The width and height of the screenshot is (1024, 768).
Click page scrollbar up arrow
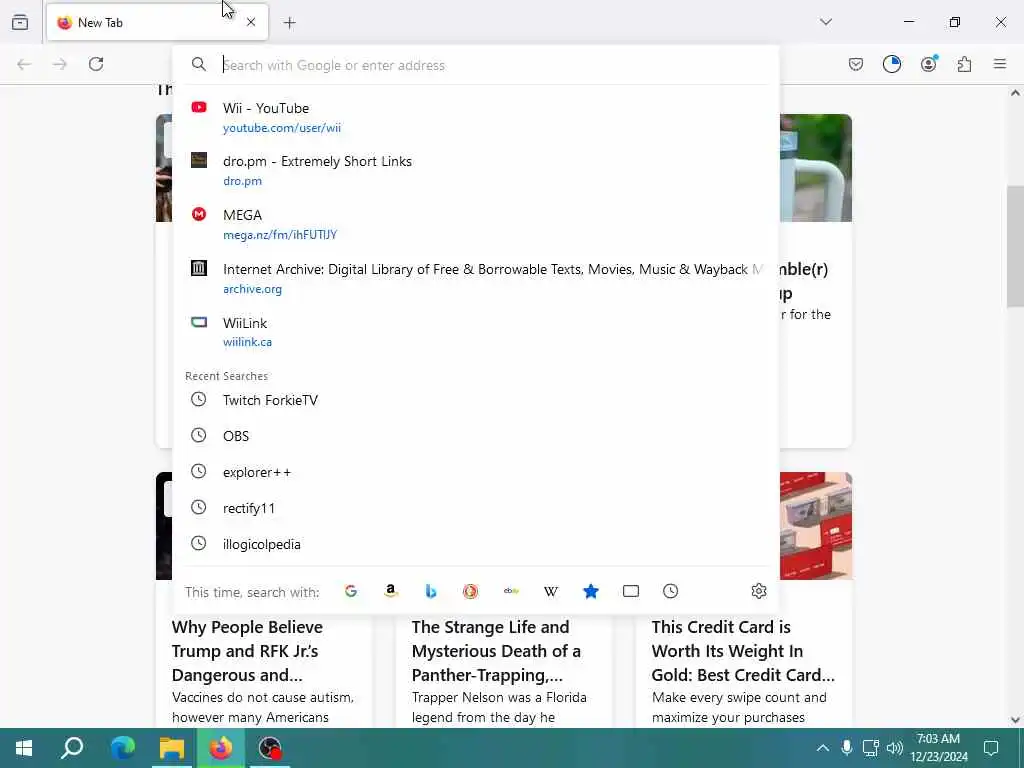(1015, 93)
